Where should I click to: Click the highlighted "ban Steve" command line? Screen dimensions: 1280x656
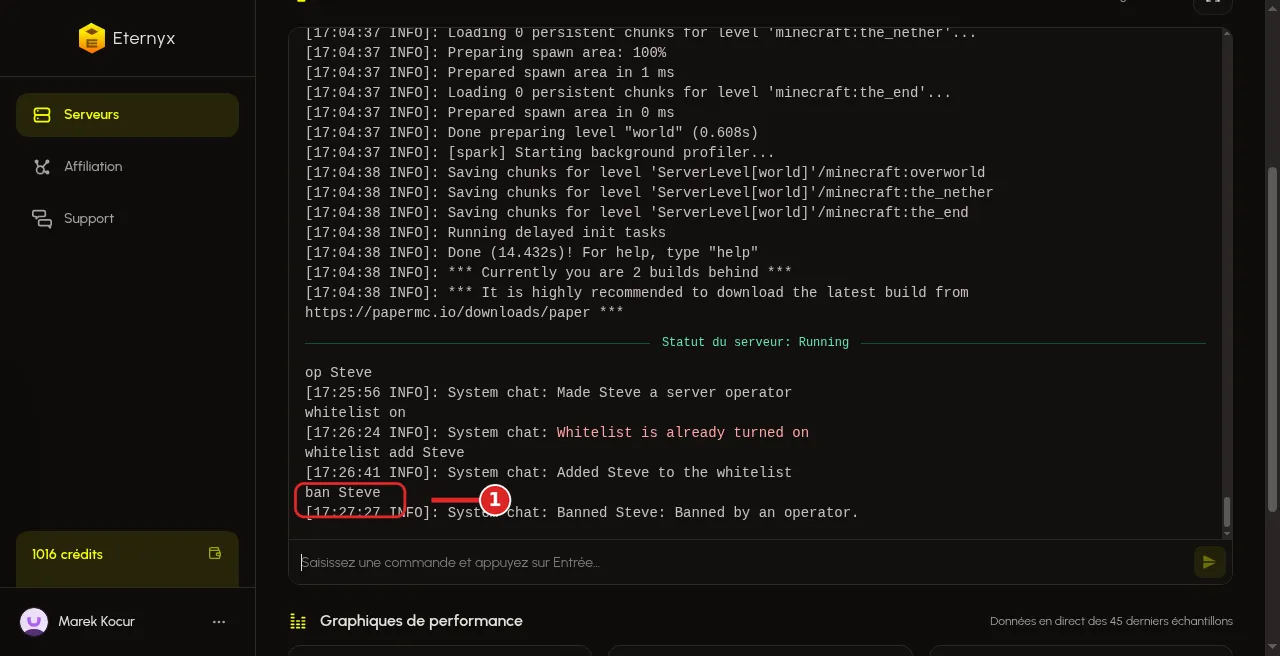coord(343,493)
